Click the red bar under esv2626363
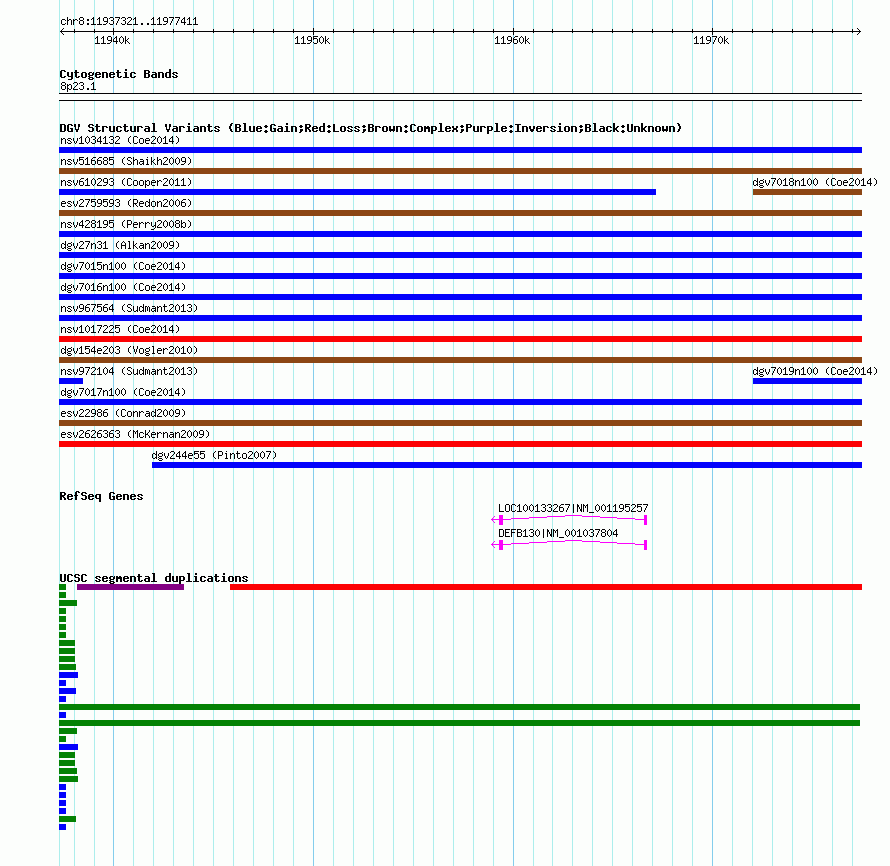The height and width of the screenshot is (866, 890). tap(460, 444)
